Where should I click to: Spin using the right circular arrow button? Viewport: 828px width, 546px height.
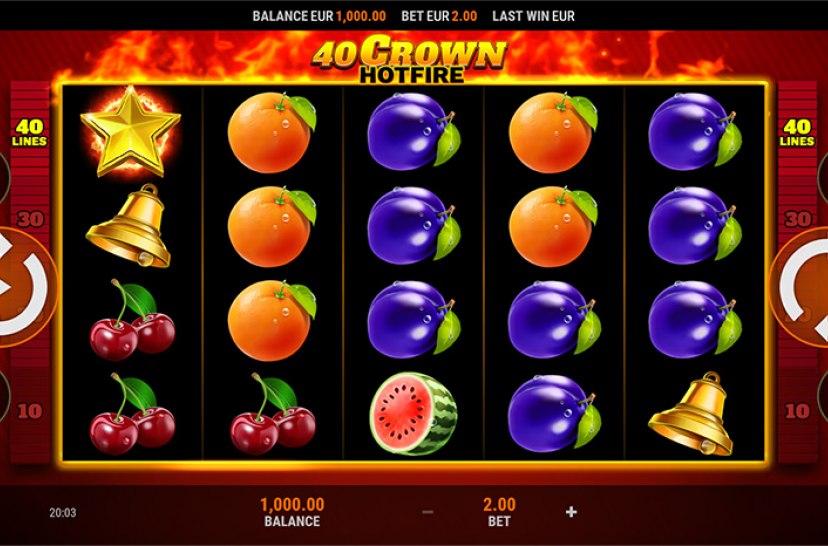800,288
